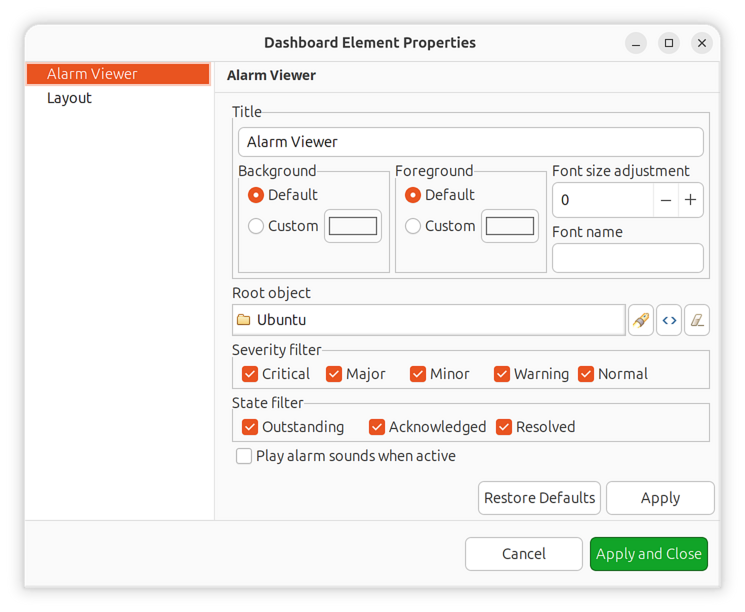This screenshot has width=745, height=612.
Task: Open the foreground custom color swatch
Action: coord(510,226)
